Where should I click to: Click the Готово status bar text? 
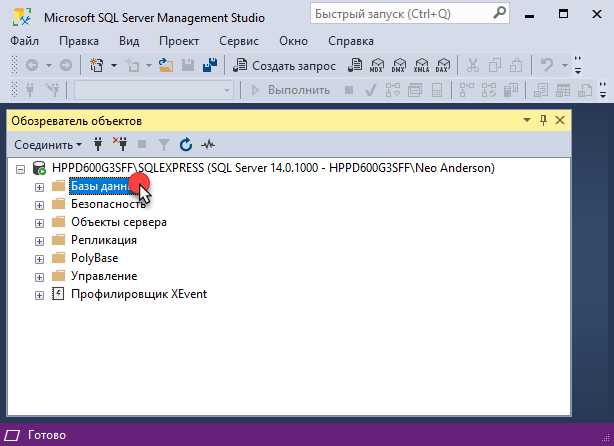[x=47, y=435]
